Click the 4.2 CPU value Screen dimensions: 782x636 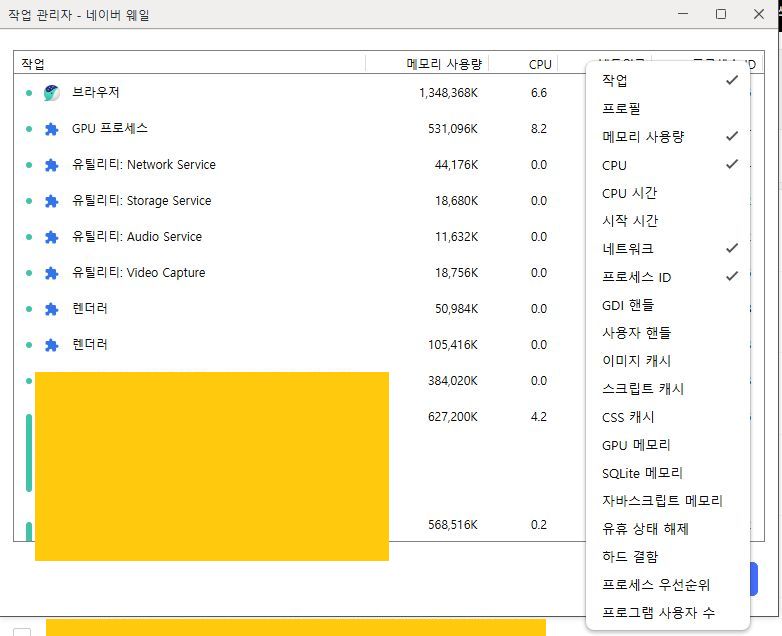[x=539, y=417]
